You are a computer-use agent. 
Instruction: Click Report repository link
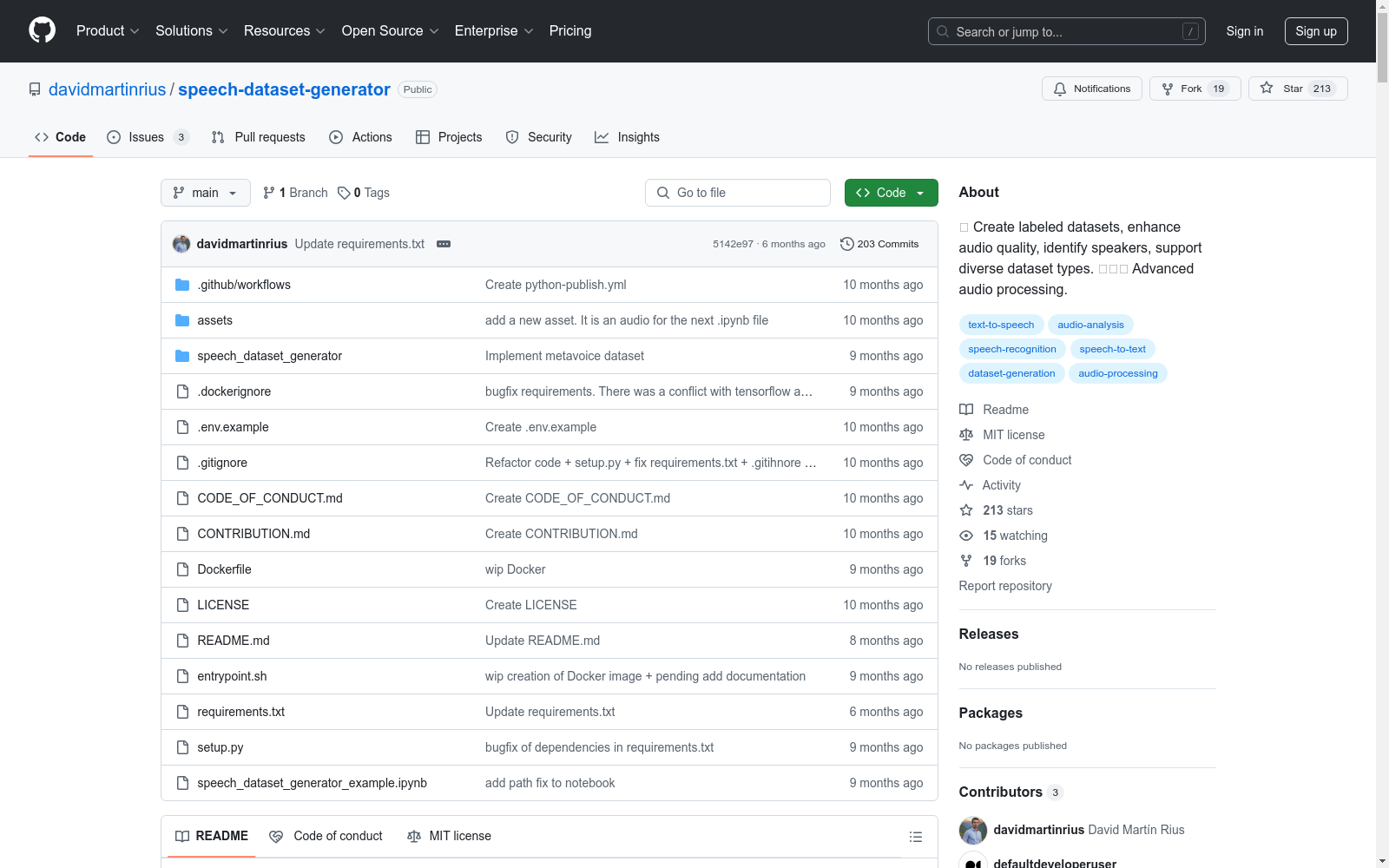coord(1005,586)
